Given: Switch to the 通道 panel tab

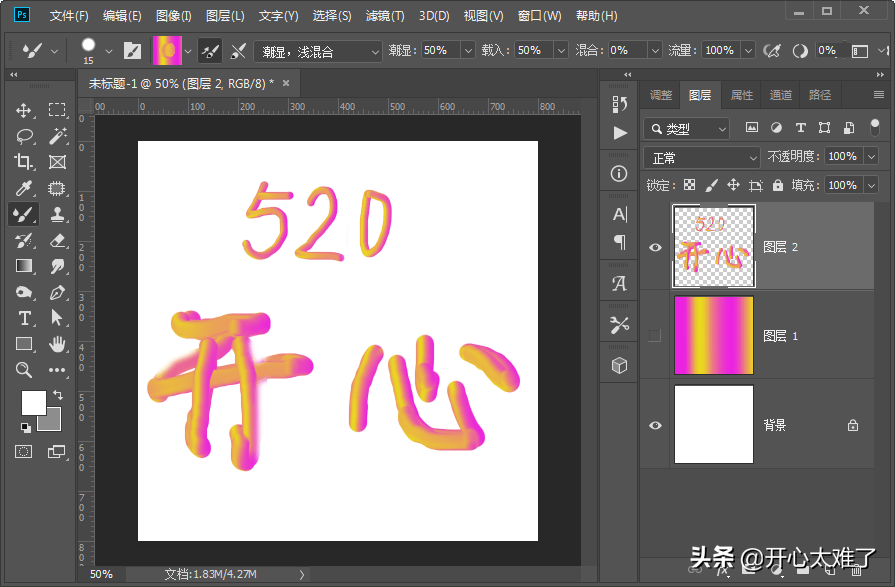Looking at the screenshot, I should tap(780, 94).
